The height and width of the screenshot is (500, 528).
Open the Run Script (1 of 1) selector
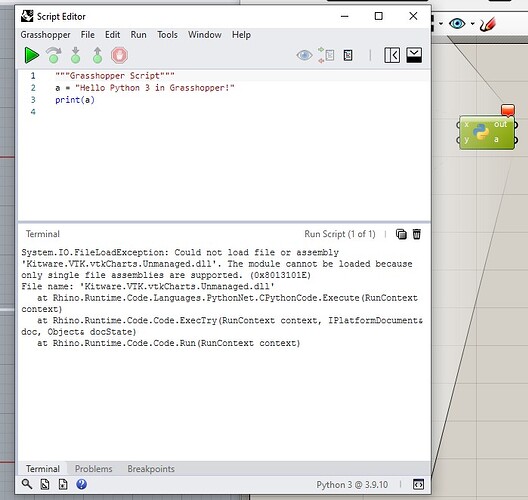pos(340,234)
